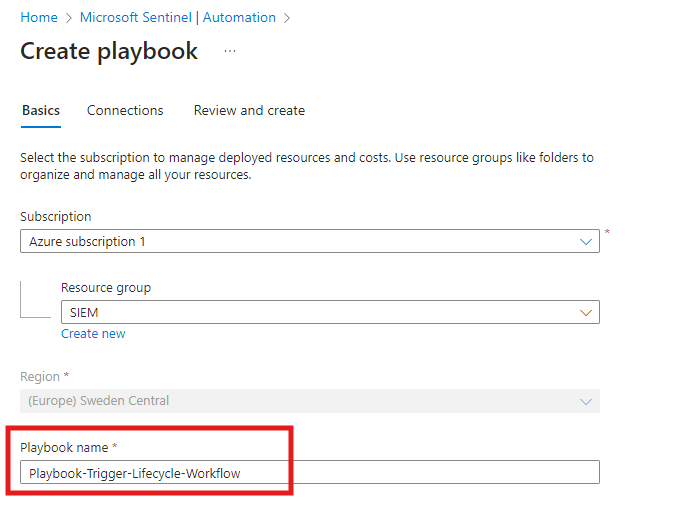
Task: Click the Resource group chevron arrow
Action: [586, 313]
